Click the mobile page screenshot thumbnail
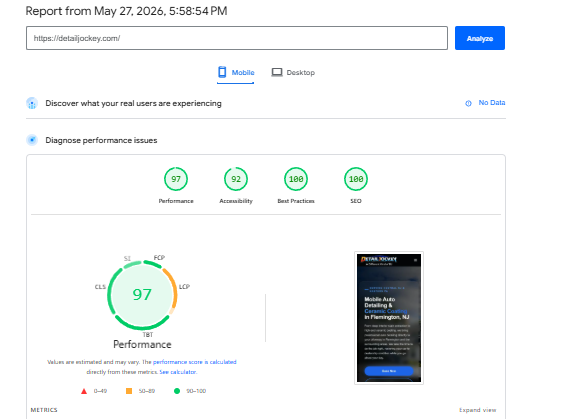Screen dimensions: 562x419 [389, 318]
